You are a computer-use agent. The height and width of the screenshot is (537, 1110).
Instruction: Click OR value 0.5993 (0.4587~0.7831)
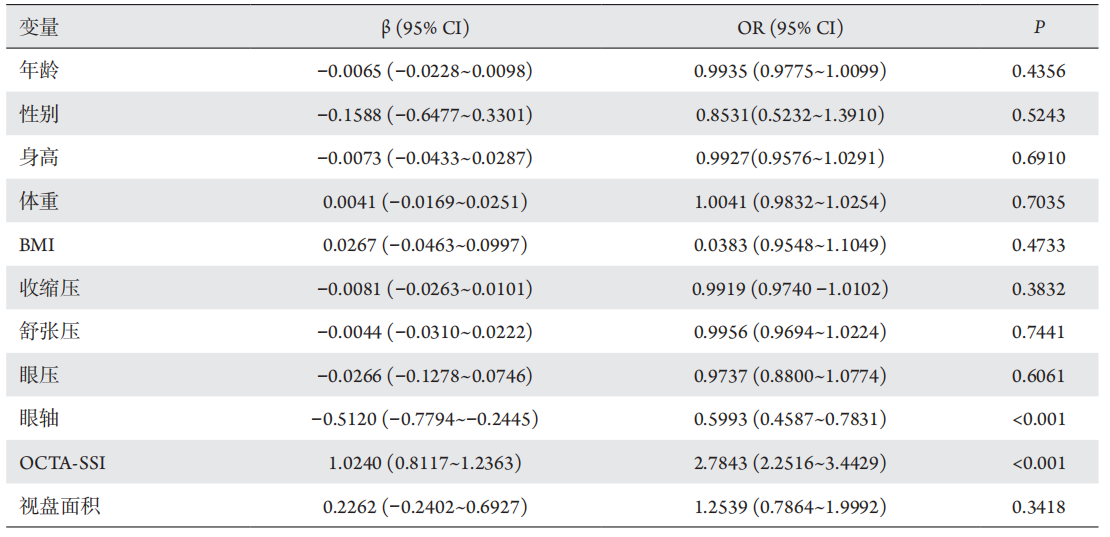point(790,419)
